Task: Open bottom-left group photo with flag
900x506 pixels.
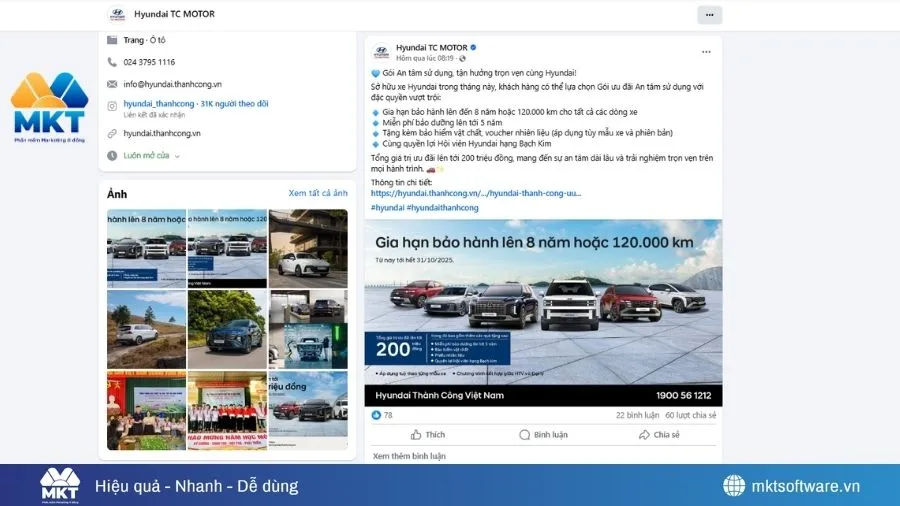Action: [x=146, y=410]
